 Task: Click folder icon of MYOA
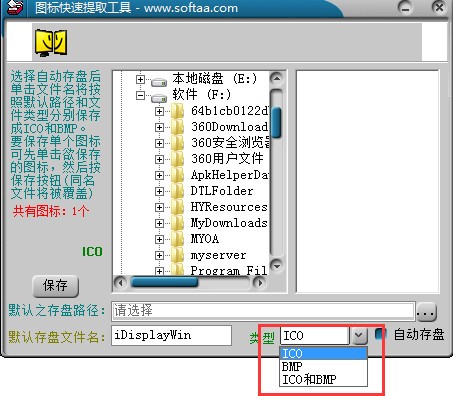[178, 239]
